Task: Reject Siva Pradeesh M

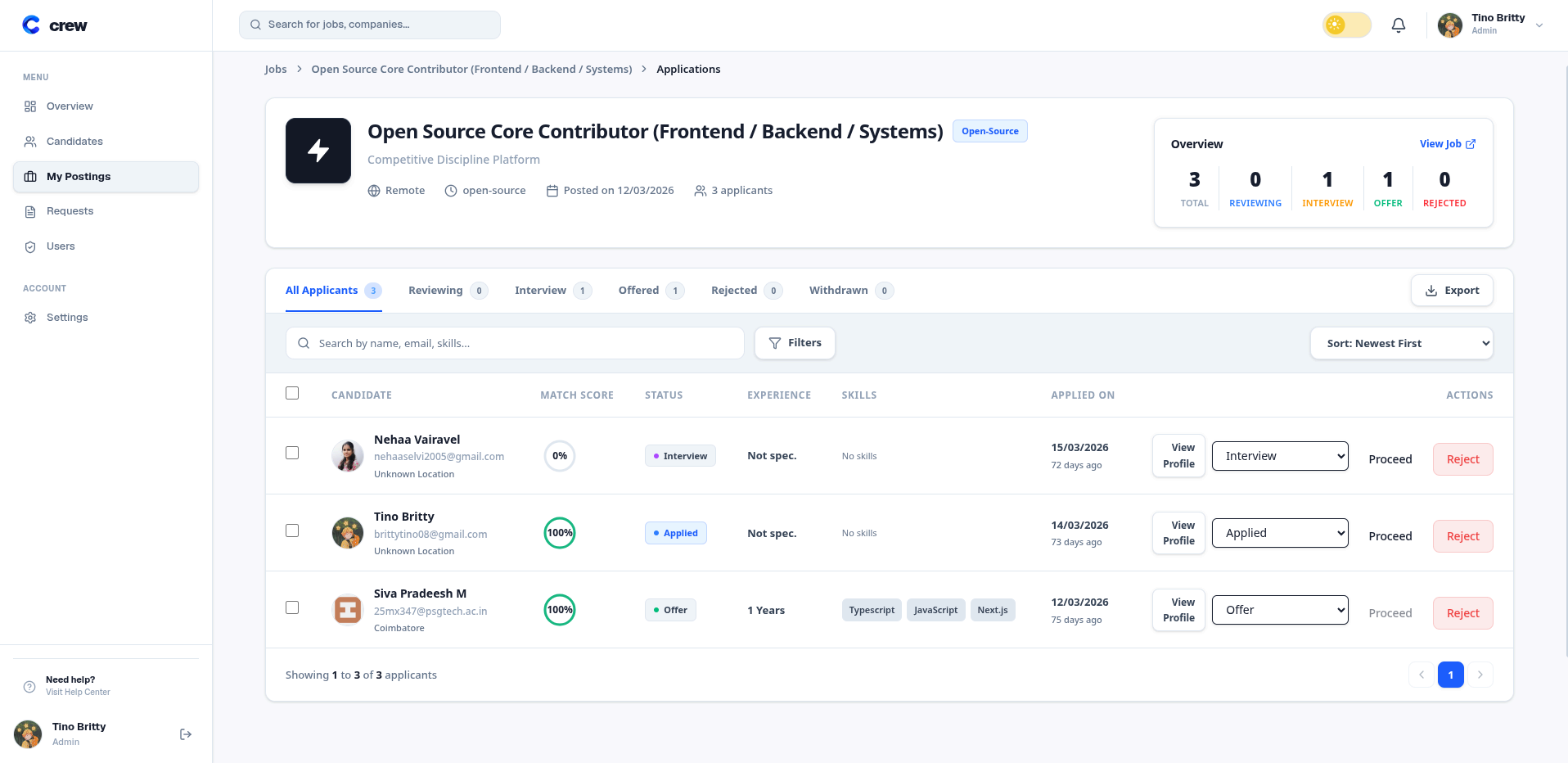Action: pos(1463,613)
